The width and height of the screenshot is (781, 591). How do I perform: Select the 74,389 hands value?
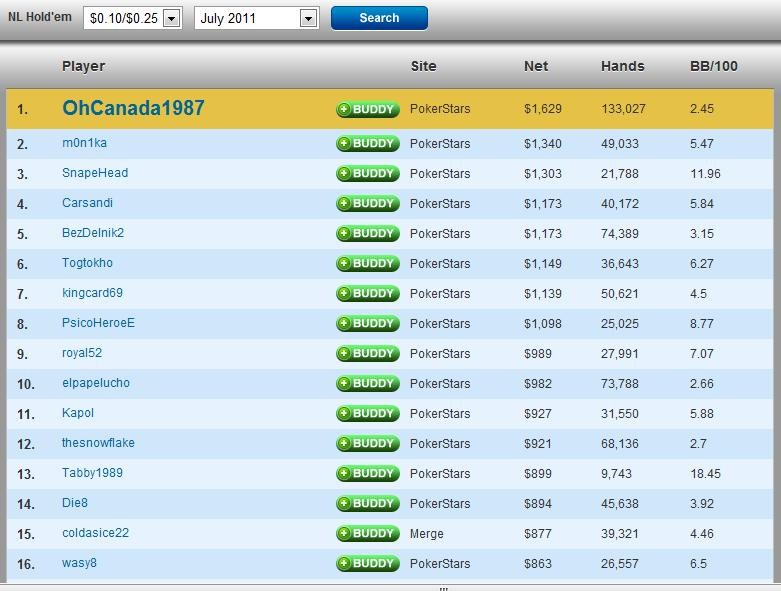[x=620, y=234]
